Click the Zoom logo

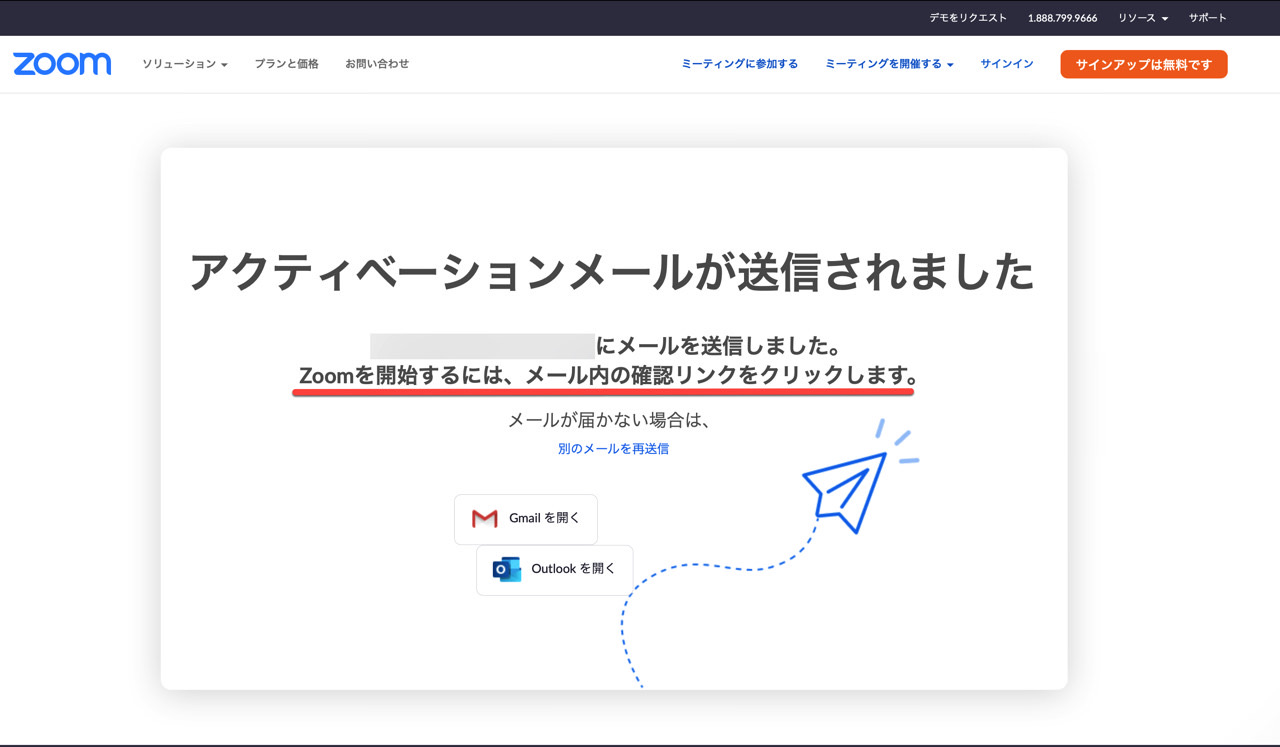click(62, 64)
